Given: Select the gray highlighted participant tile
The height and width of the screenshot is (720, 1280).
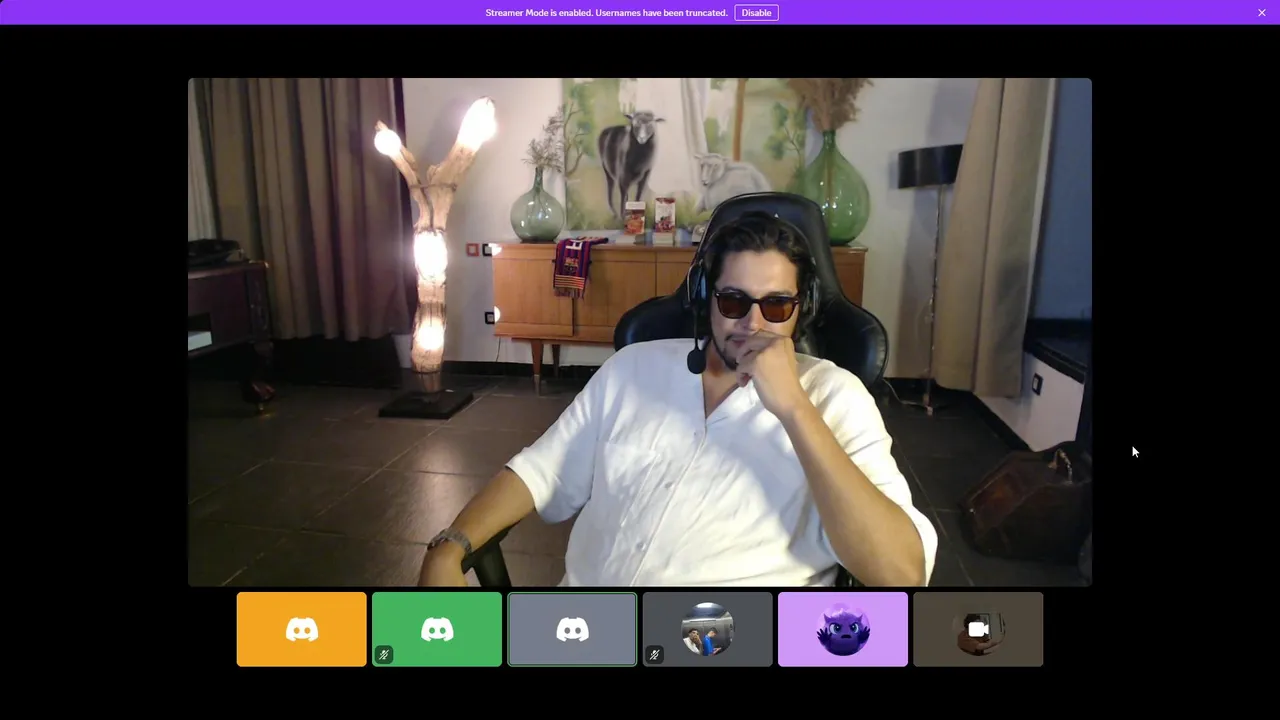Looking at the screenshot, I should 572,629.
